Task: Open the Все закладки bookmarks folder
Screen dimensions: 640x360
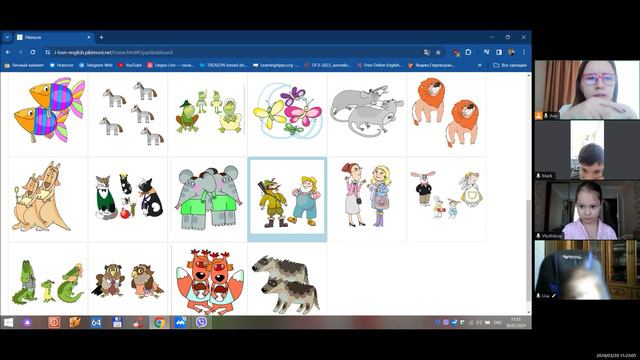Action: (510, 65)
